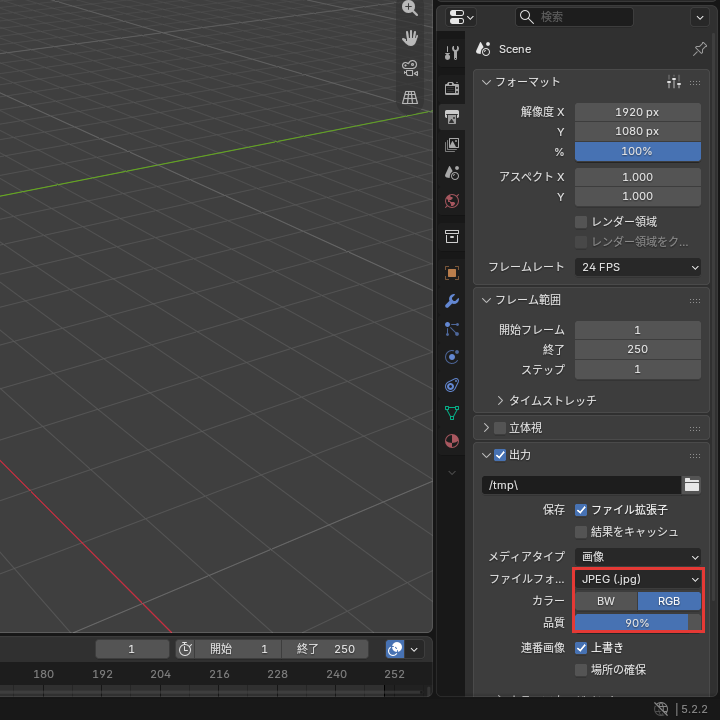Open the Output properties tab
This screenshot has height=720, width=720.
452,117
